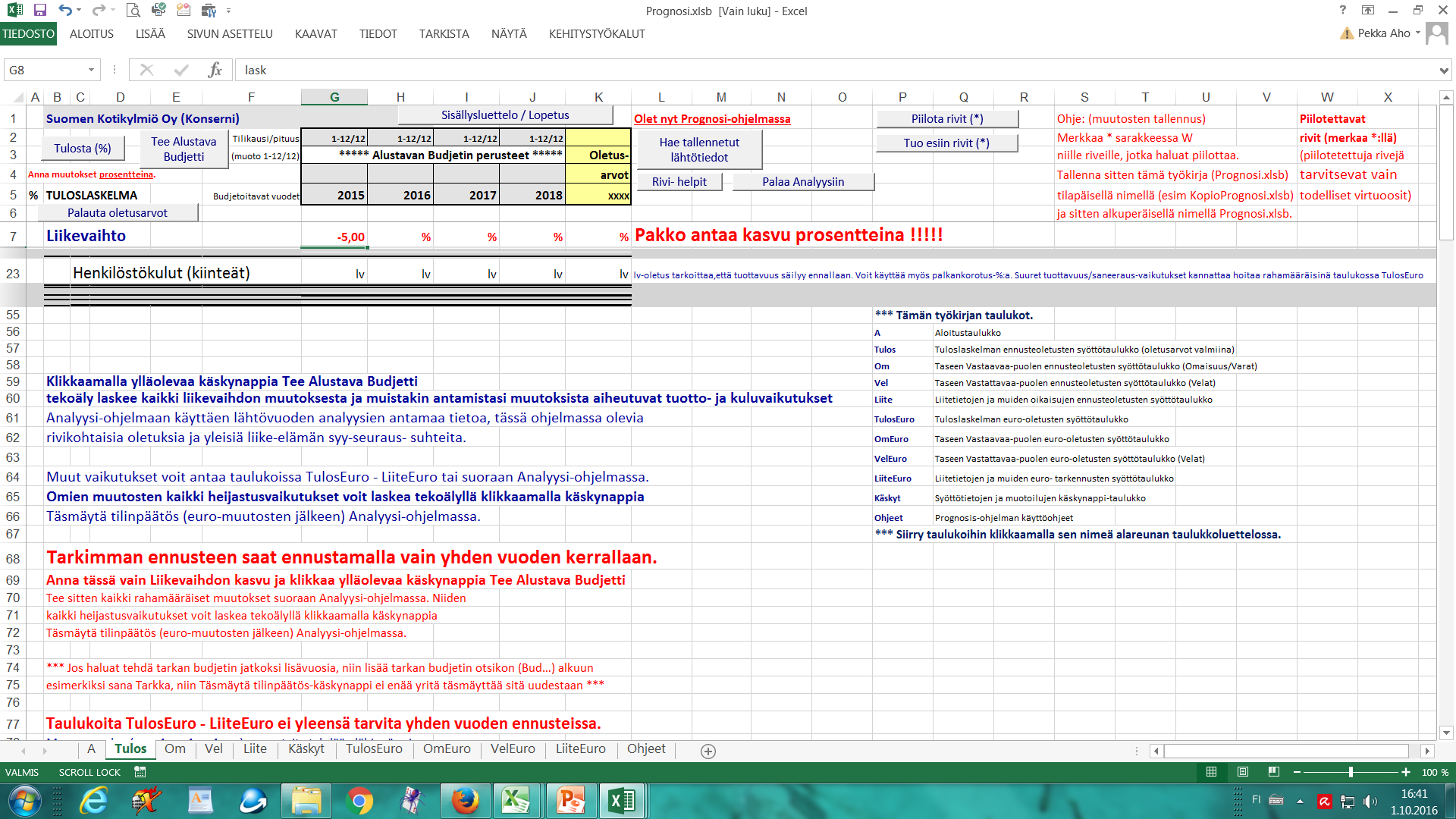Viewport: 1456px width, 819px height.
Task: Switch to Page Break Preview icon
Action: click(1274, 772)
